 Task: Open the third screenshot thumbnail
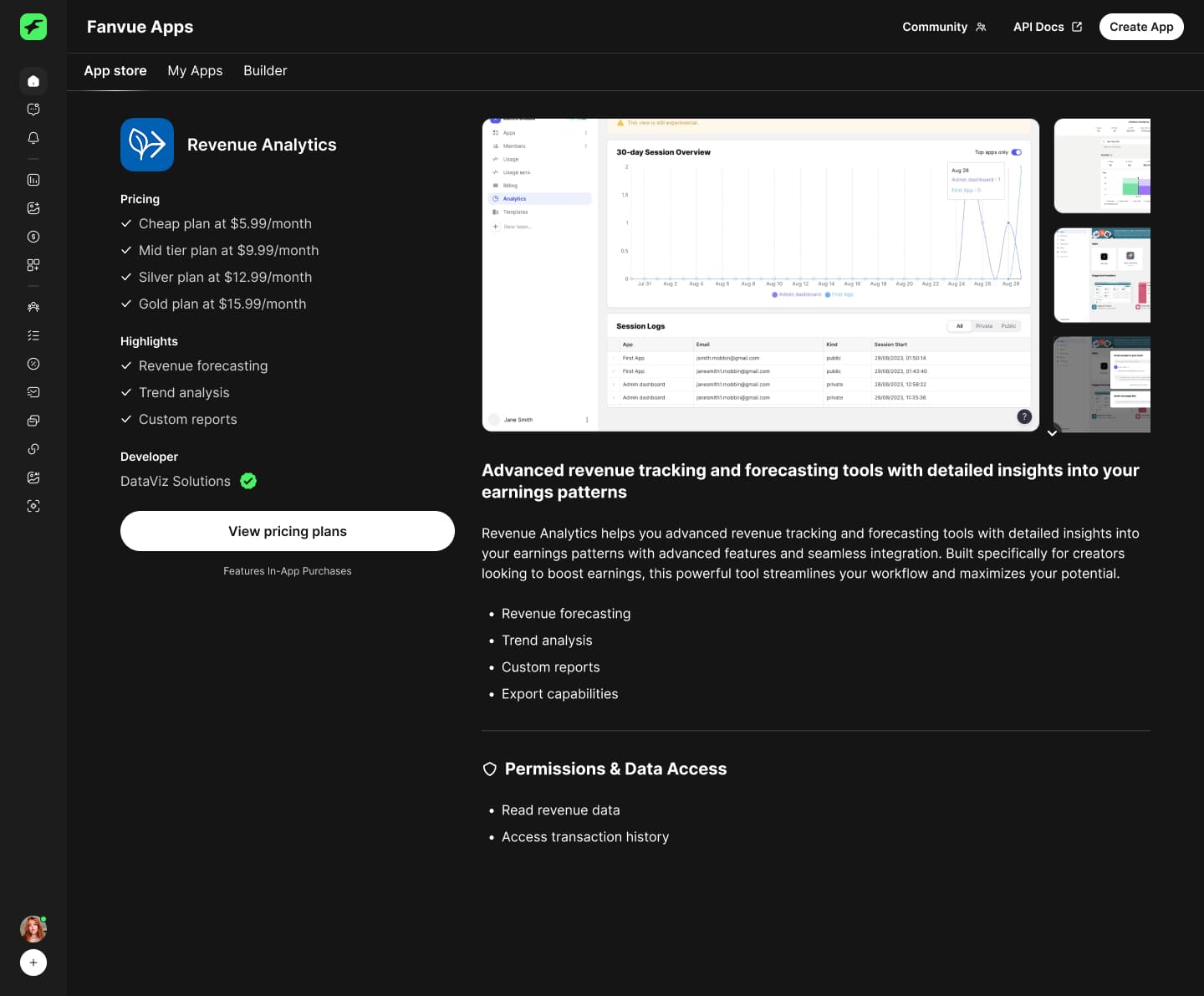(x=1102, y=385)
